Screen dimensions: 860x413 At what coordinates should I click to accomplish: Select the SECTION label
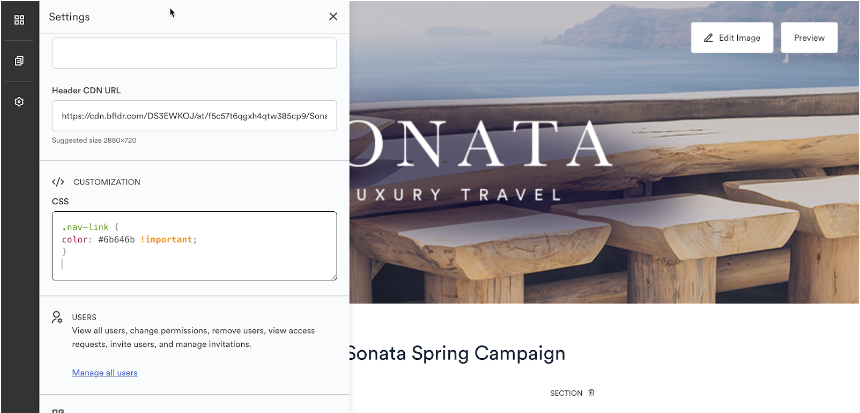(x=567, y=393)
